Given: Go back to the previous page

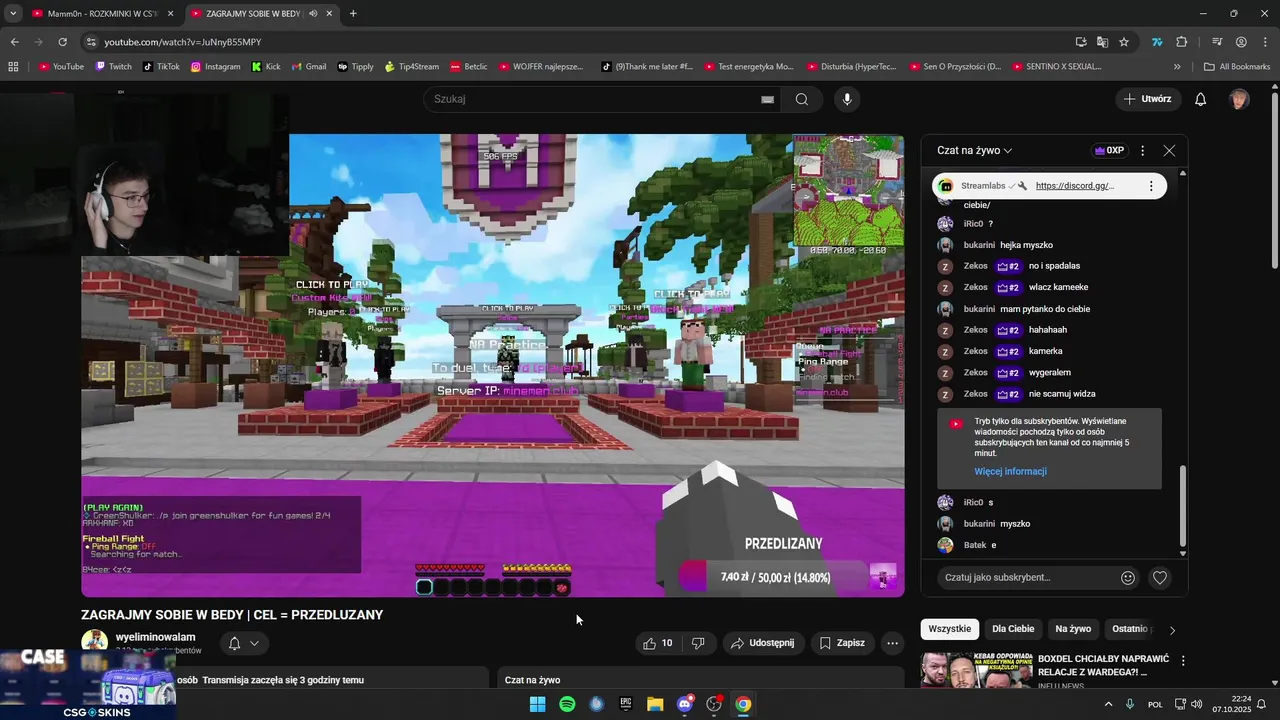Looking at the screenshot, I should pos(14,42).
